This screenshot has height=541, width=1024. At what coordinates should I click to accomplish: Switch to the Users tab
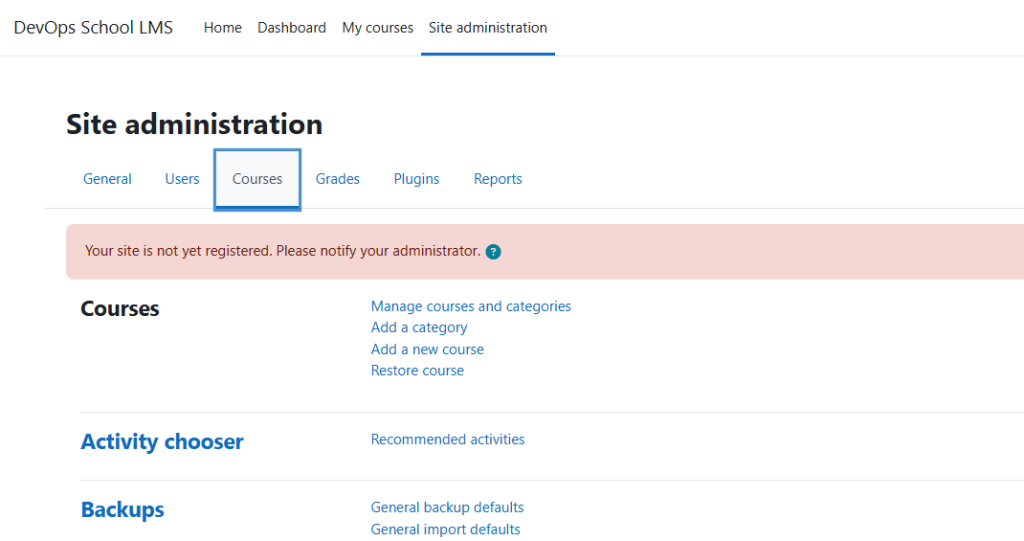(182, 179)
